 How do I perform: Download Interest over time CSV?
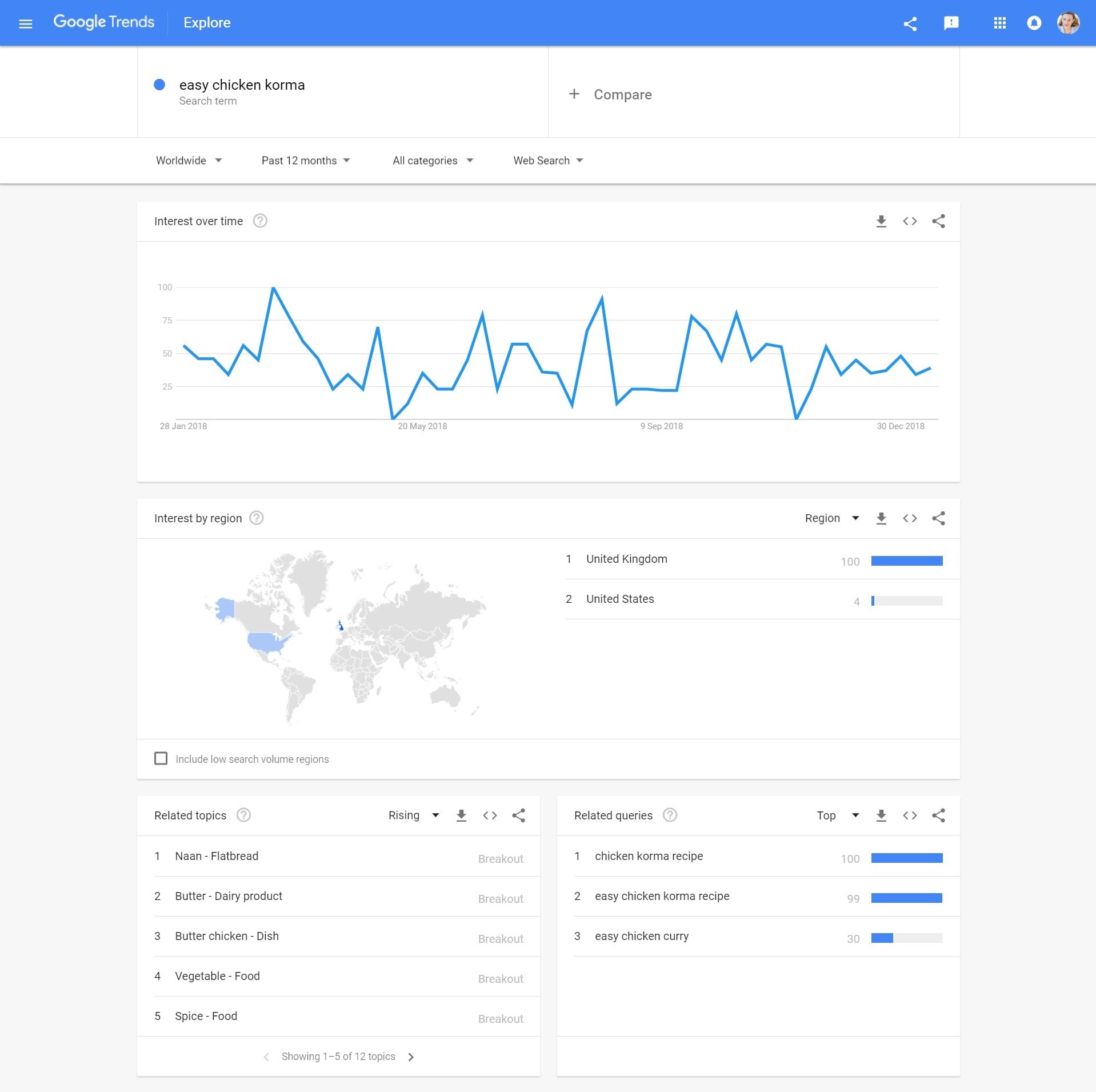pos(881,221)
